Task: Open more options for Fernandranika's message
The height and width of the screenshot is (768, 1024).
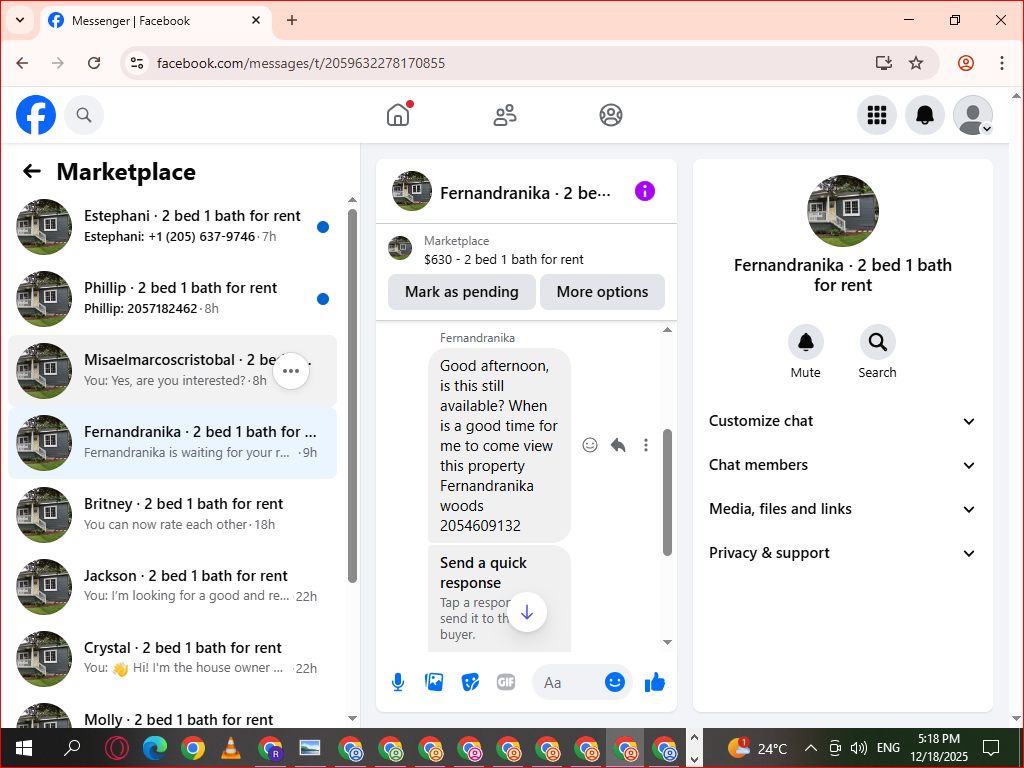Action: coord(646,445)
